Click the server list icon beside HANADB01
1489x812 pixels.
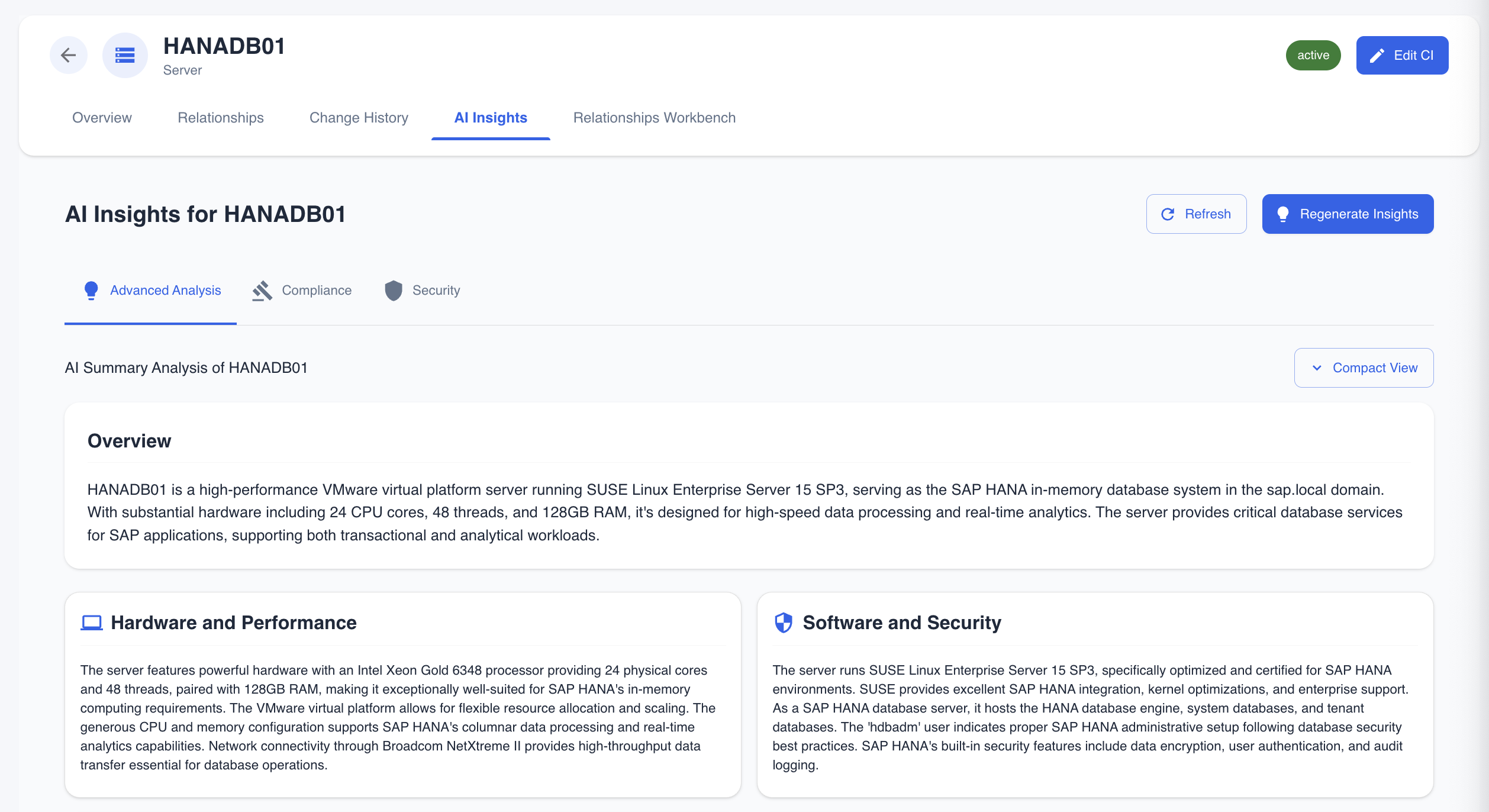coord(125,54)
